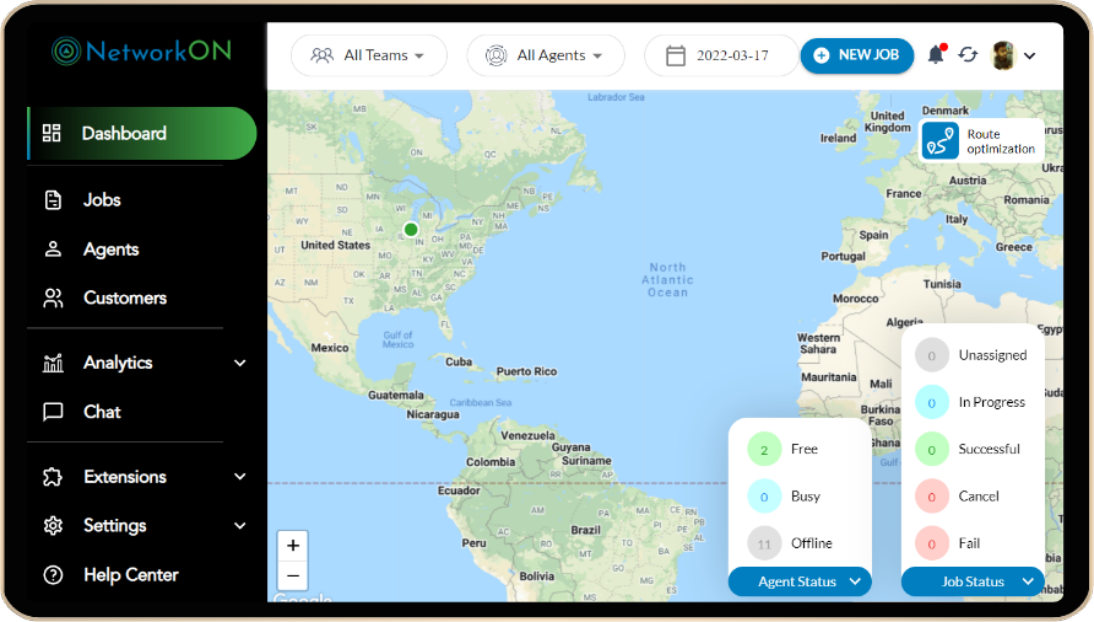Open the date picker field 2022-03-17

(x=721, y=56)
